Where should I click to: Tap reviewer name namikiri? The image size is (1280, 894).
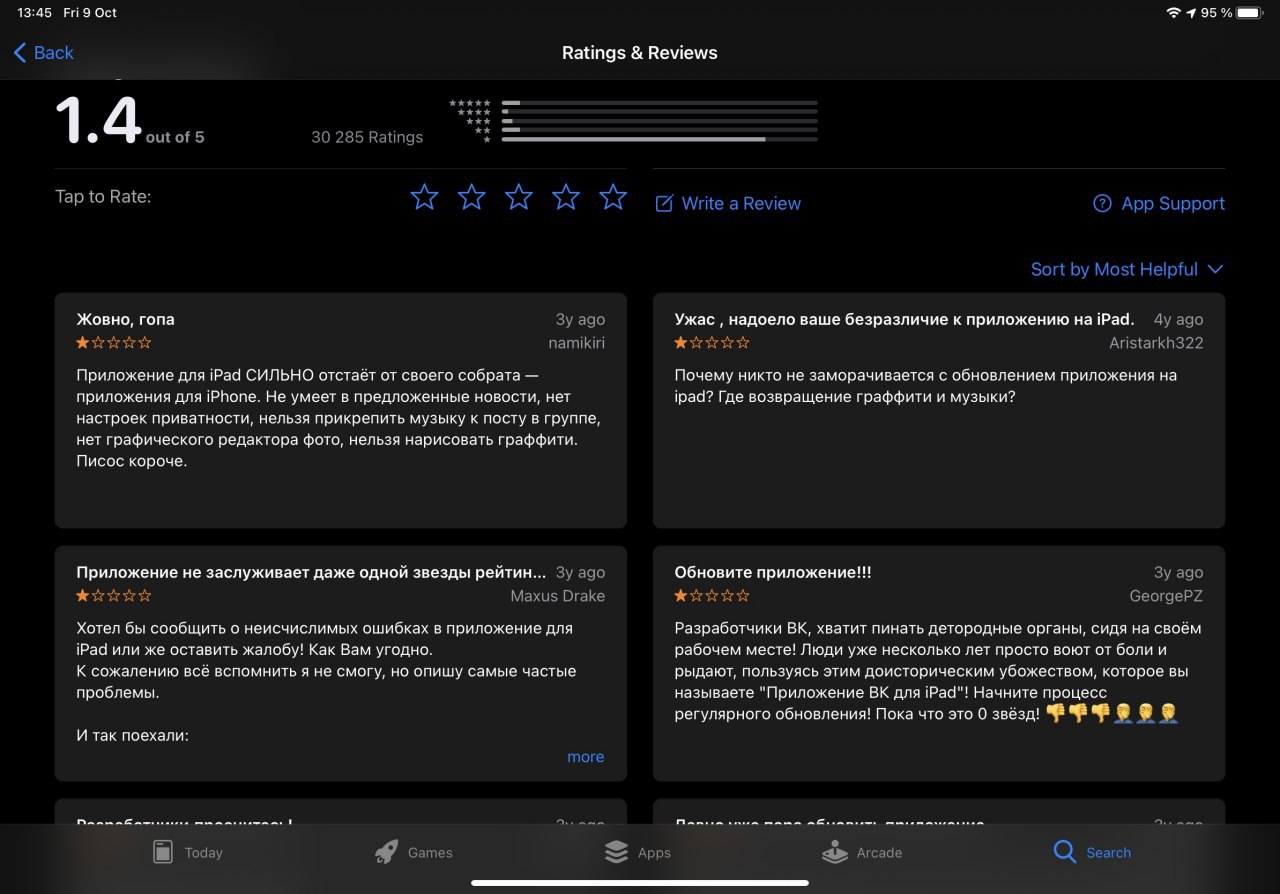tap(576, 343)
